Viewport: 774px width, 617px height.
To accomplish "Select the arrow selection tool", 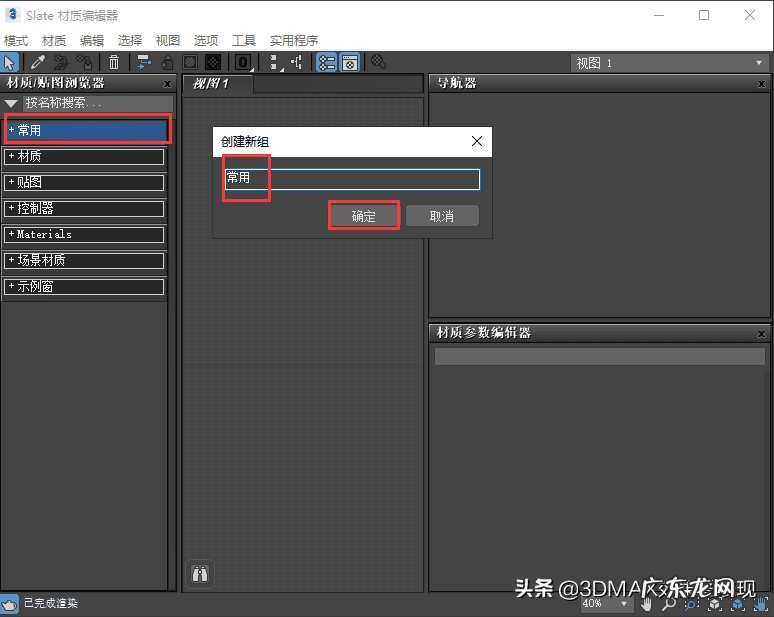I will (10, 62).
